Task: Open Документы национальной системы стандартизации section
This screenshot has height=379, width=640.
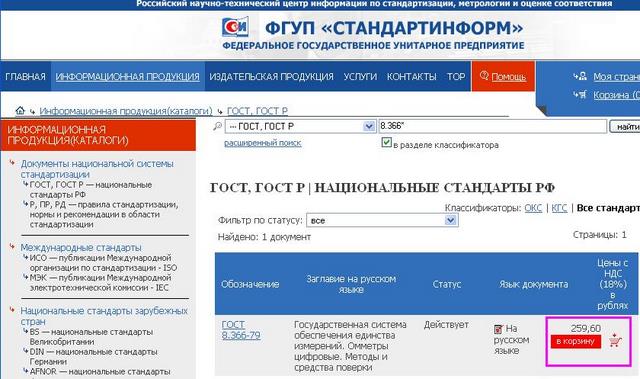Action: pos(97,169)
